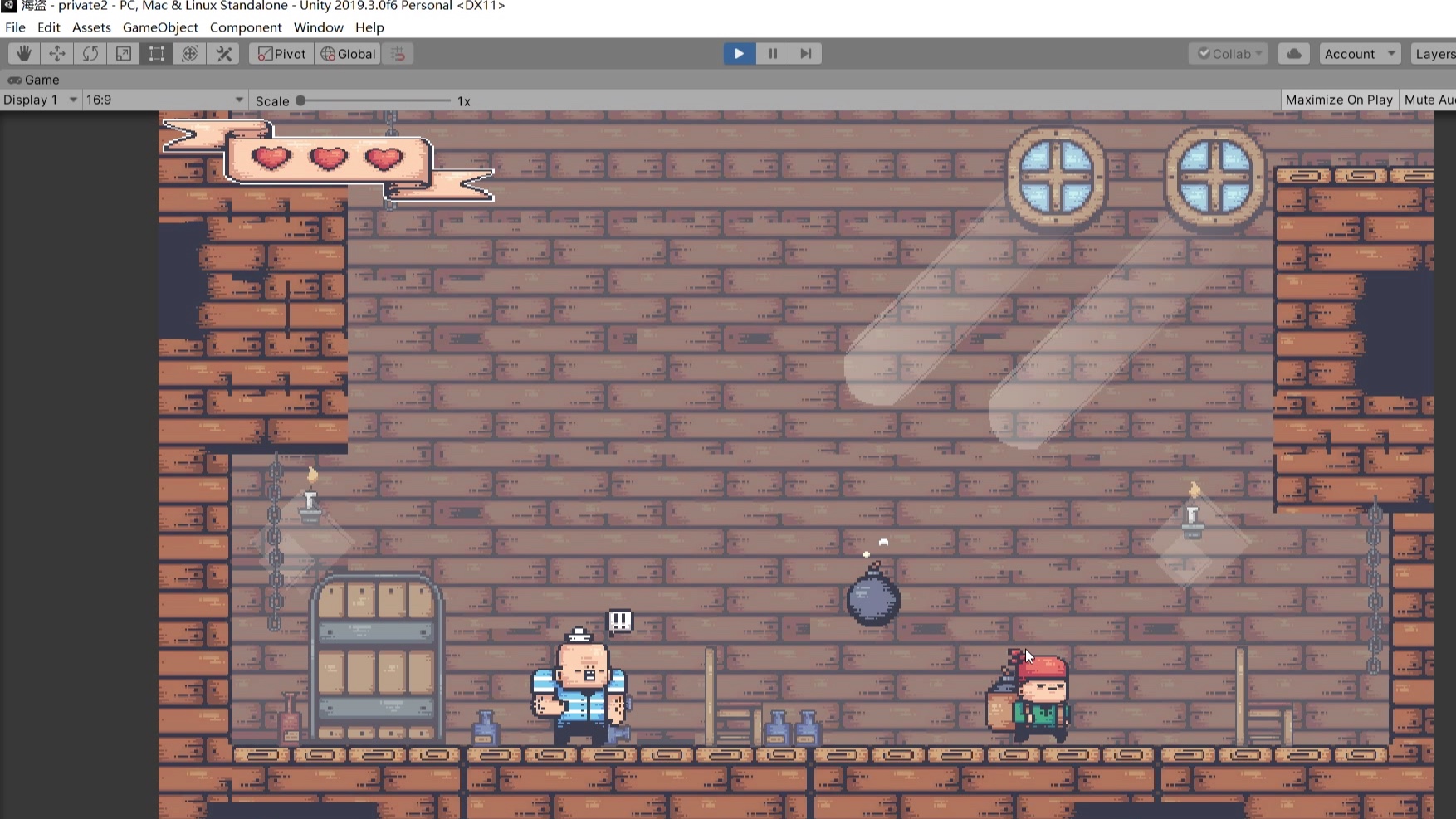
Task: Open the custom editor tools icon
Action: coord(222,53)
